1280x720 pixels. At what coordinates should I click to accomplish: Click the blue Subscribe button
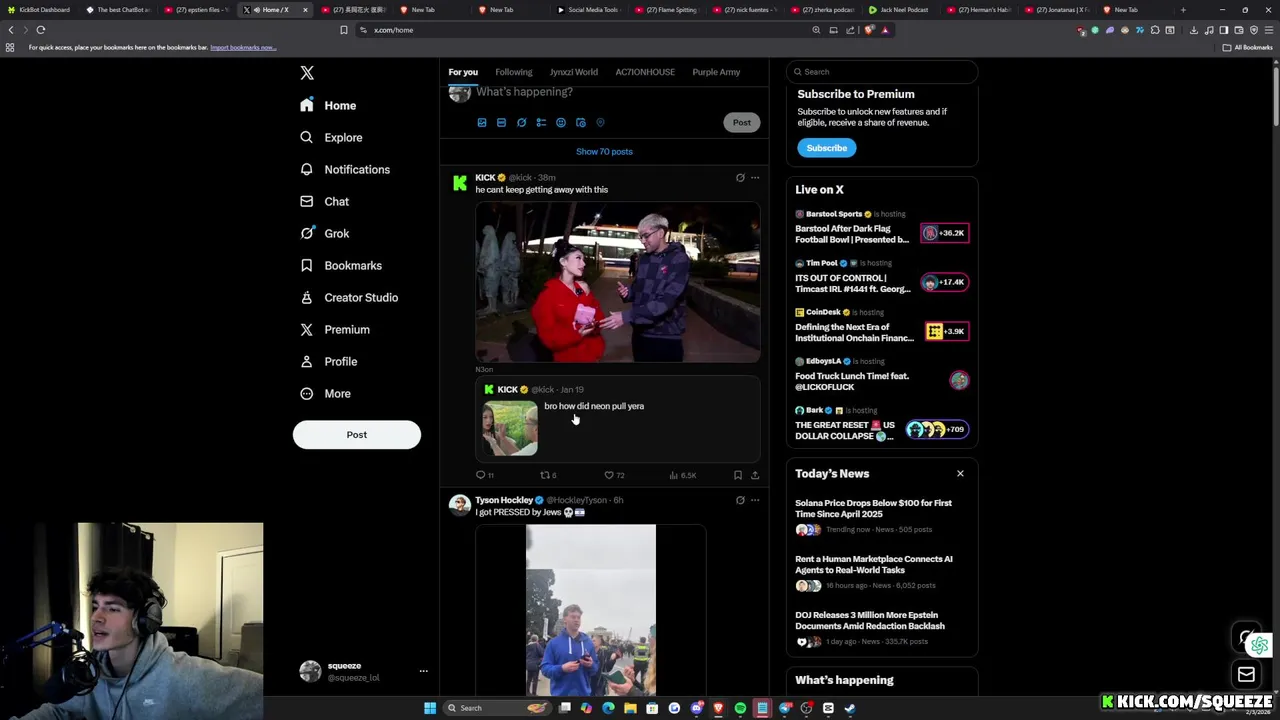826,148
